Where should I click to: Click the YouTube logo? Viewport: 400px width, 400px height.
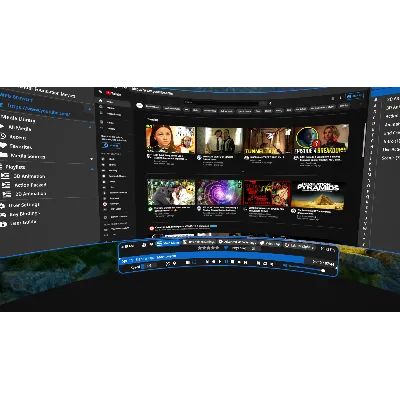point(114,93)
